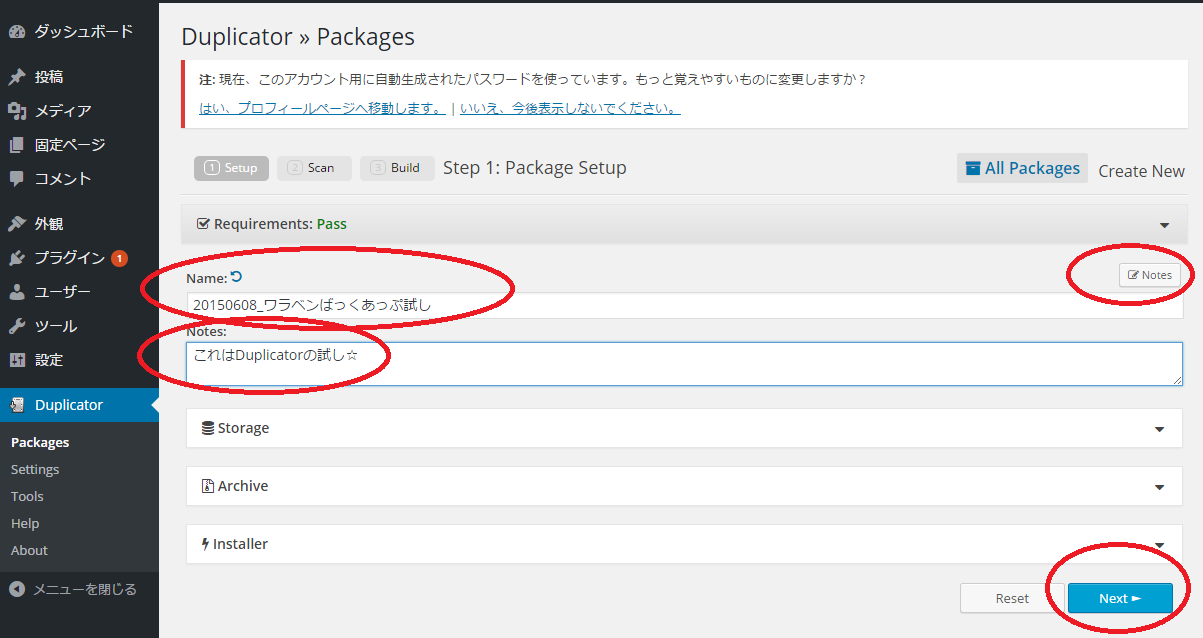The image size is (1203, 638).
Task: Click the Setup step tab
Action: click(231, 168)
